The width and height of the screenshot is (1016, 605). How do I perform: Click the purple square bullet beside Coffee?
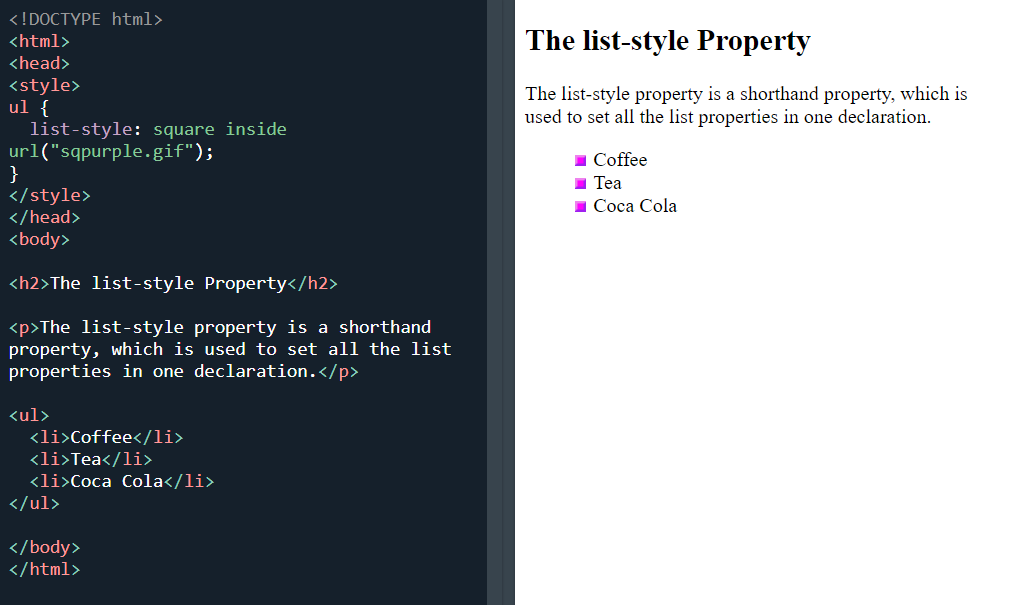point(580,160)
